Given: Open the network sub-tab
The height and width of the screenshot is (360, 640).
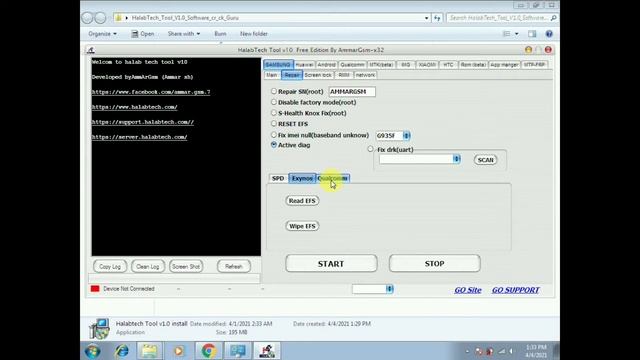Looking at the screenshot, I should tap(365, 75).
